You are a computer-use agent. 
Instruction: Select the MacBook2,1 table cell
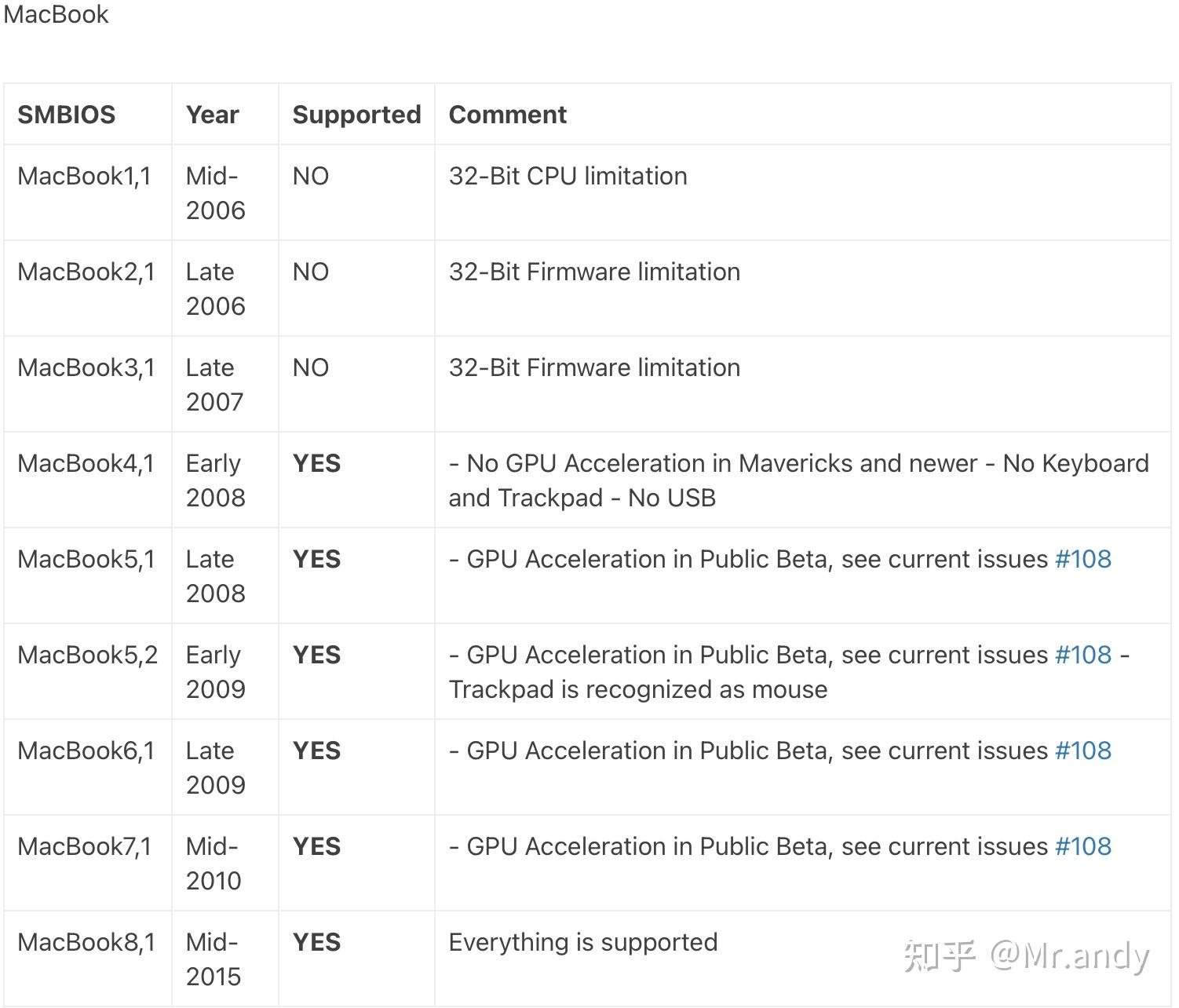click(x=86, y=272)
